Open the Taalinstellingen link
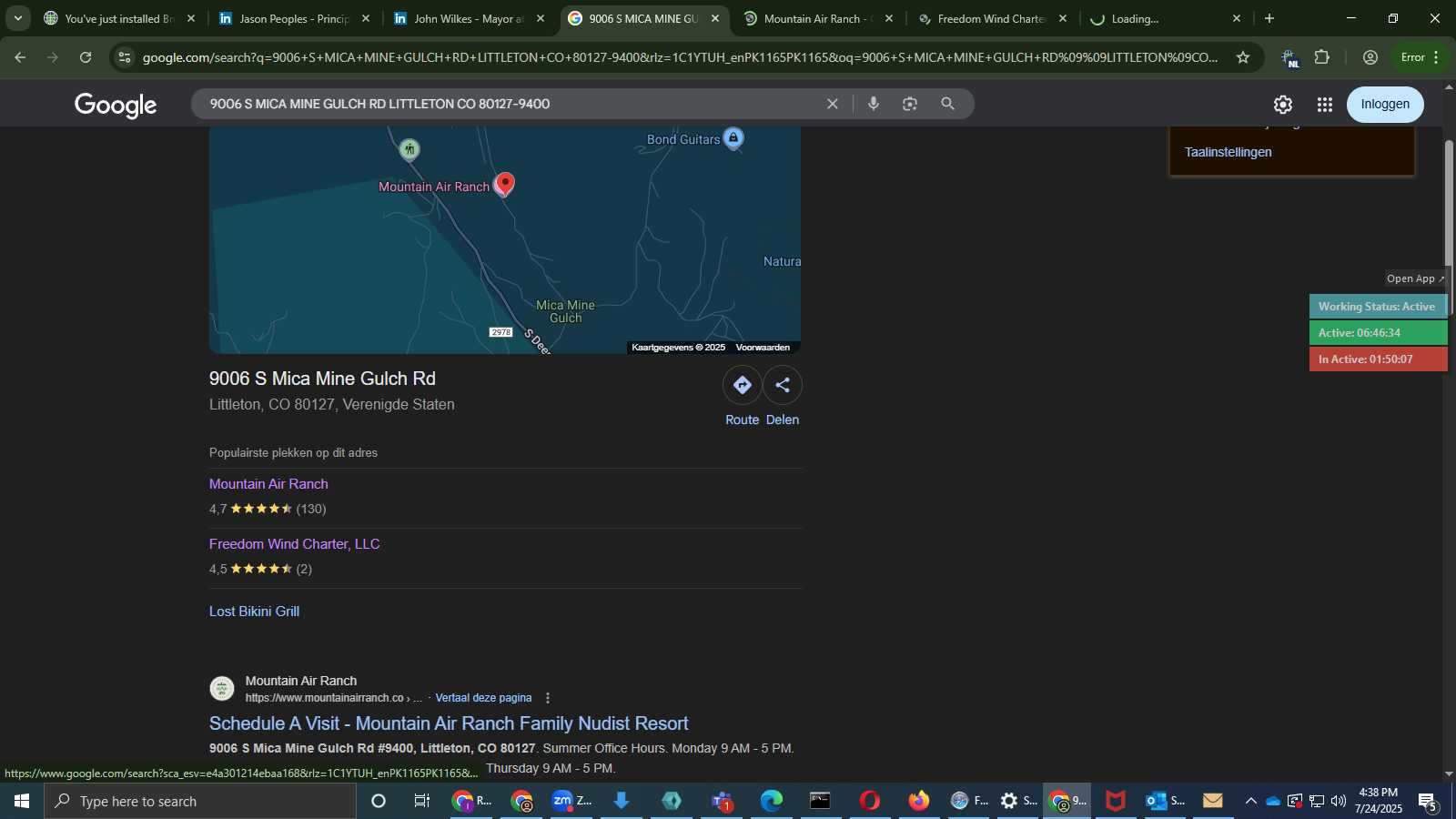The height and width of the screenshot is (819, 1456). coord(1228,152)
